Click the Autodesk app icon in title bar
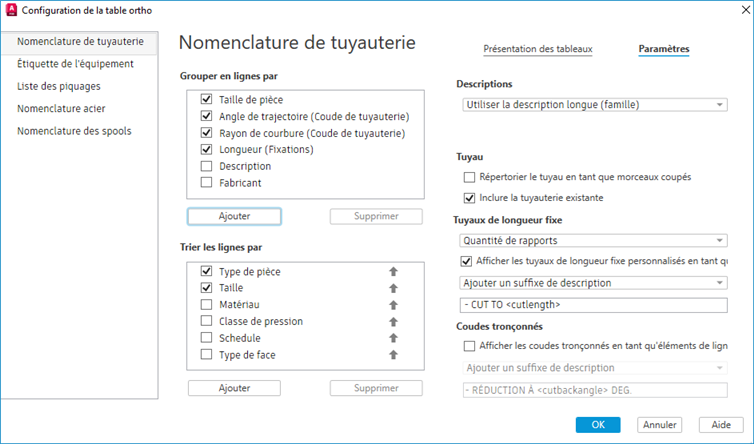The height and width of the screenshot is (444, 754). click(x=12, y=11)
